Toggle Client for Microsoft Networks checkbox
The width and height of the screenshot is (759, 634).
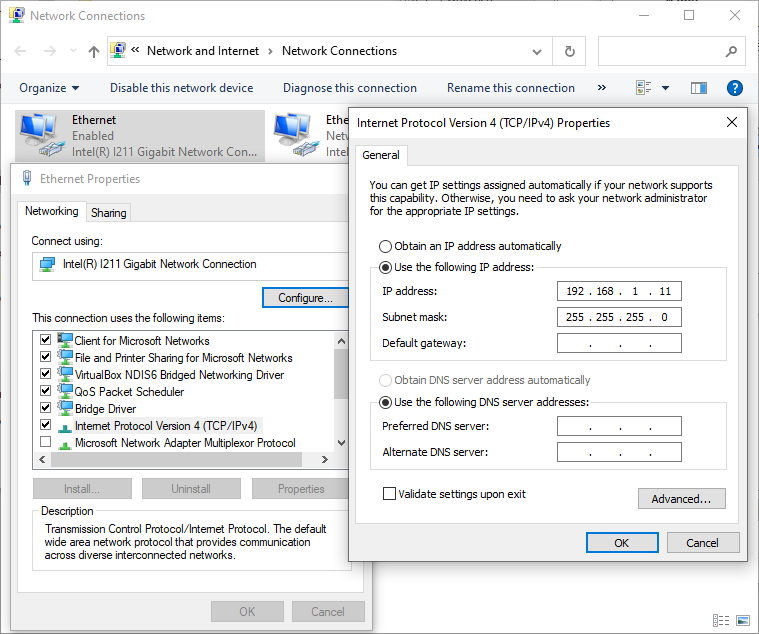(46, 340)
